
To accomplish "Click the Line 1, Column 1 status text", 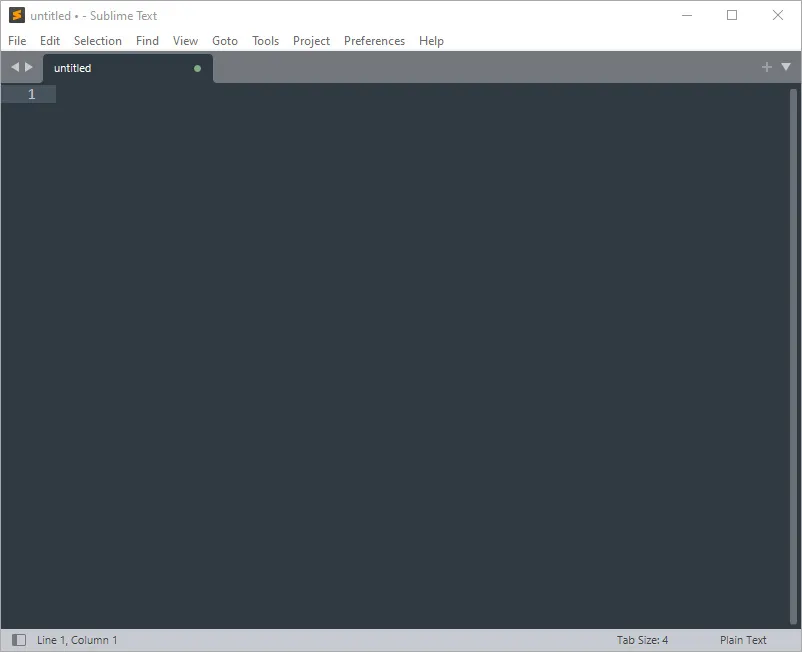I will pos(77,640).
